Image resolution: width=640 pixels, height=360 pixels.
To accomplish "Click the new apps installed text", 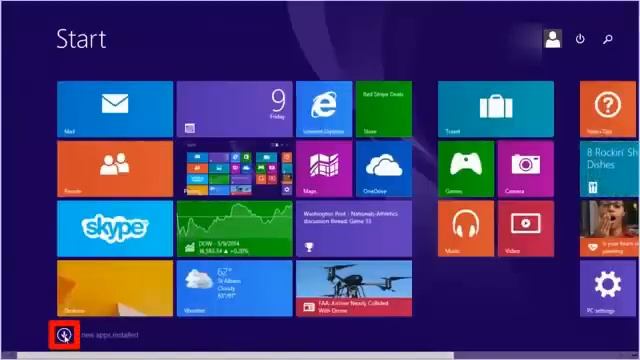I will tap(110, 335).
